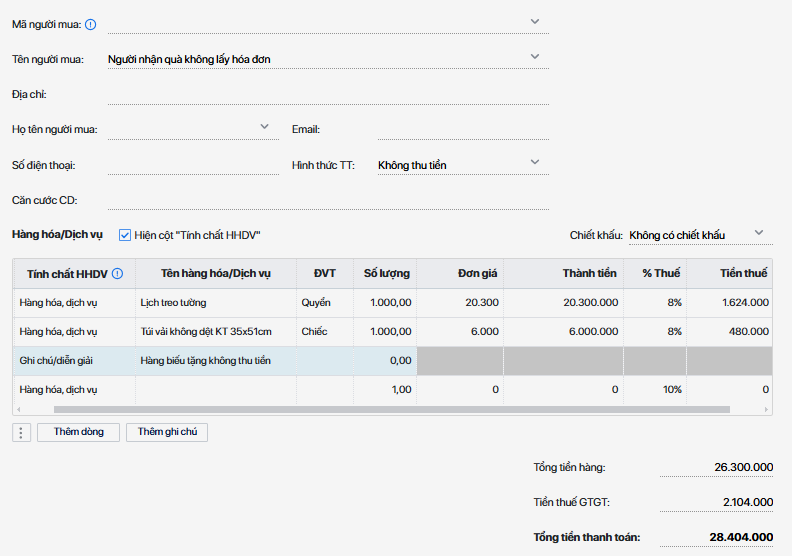
Task: Untick Hiện cột "Tính chất HHDV" checkbox
Action: click(125, 235)
